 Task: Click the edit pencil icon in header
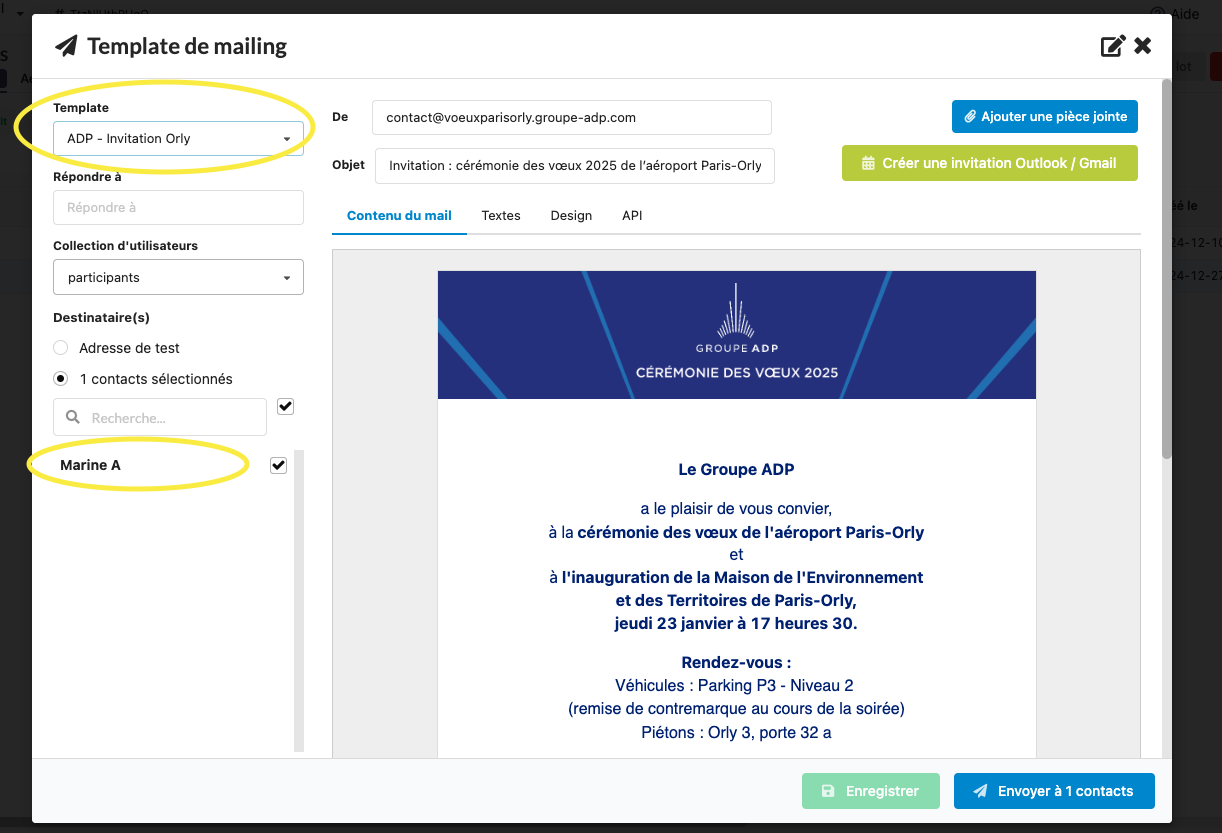tap(1112, 46)
